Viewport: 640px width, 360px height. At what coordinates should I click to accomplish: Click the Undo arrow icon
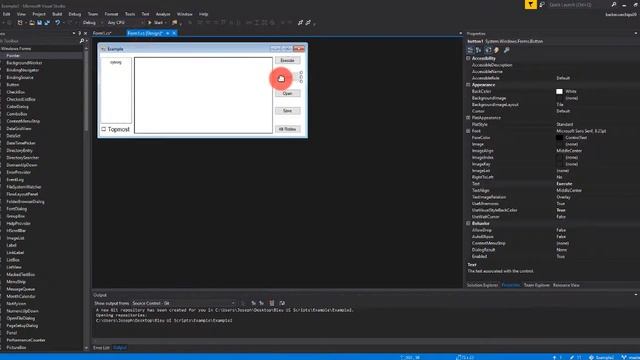coord(58,23)
